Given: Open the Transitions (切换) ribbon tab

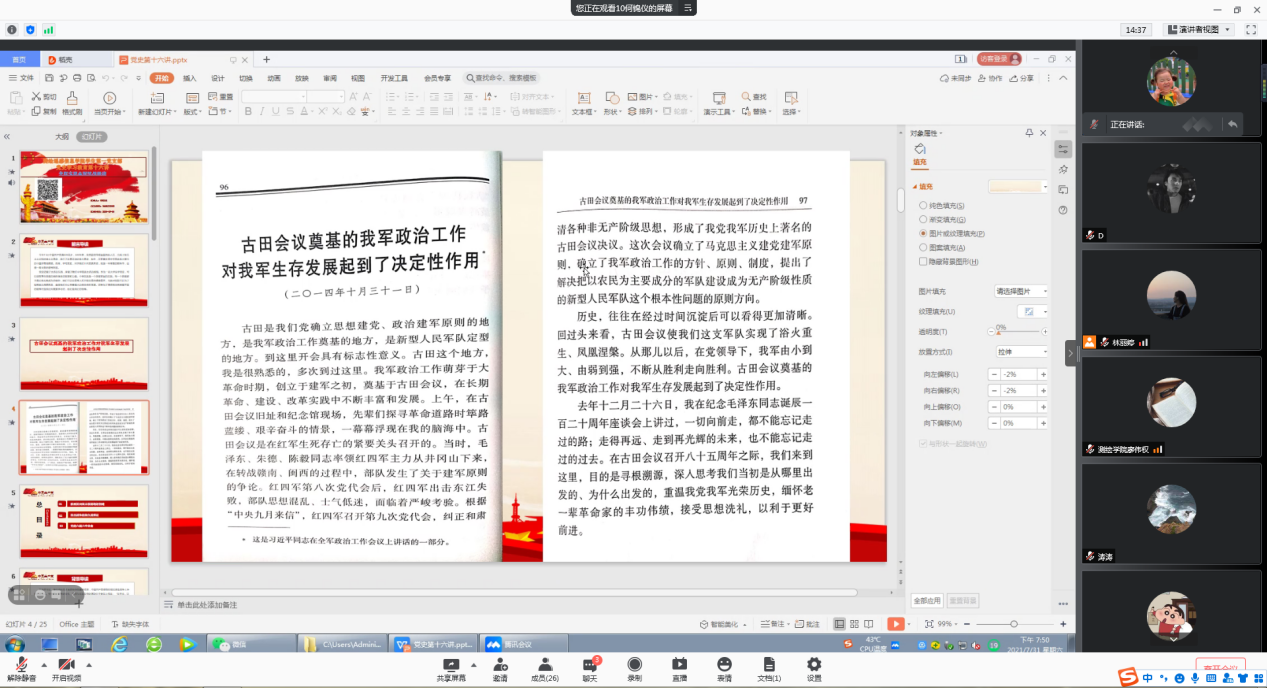Looking at the screenshot, I should coord(245,78).
